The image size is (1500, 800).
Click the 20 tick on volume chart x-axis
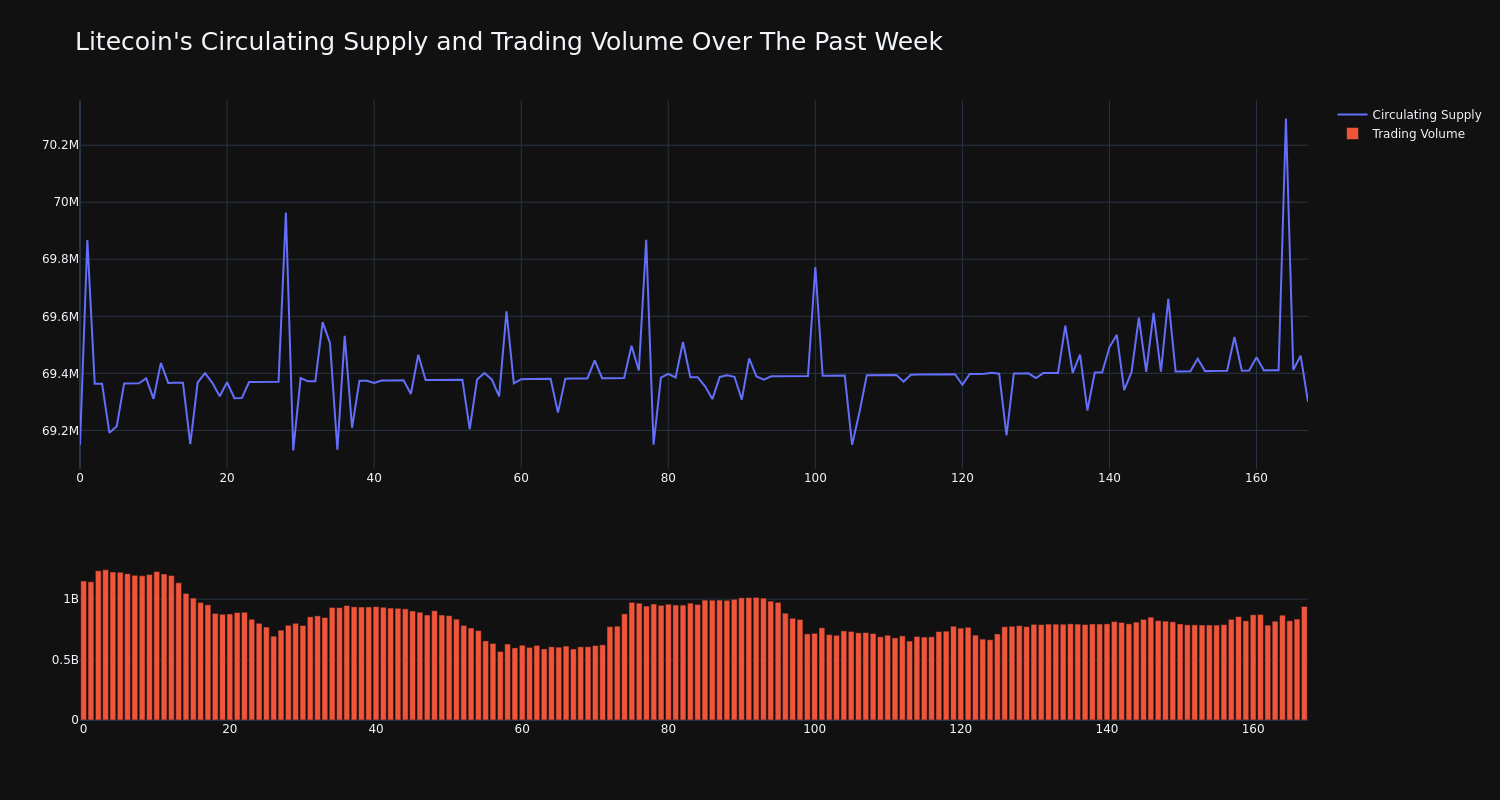[x=230, y=729]
